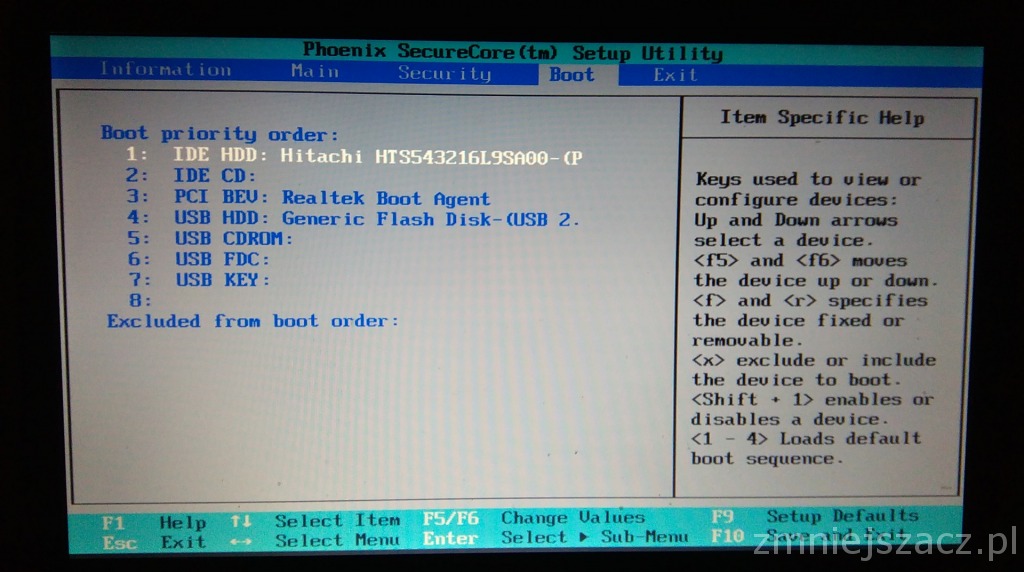Click the Item Specific Help heading
This screenshot has width=1024, height=572.
(822, 118)
